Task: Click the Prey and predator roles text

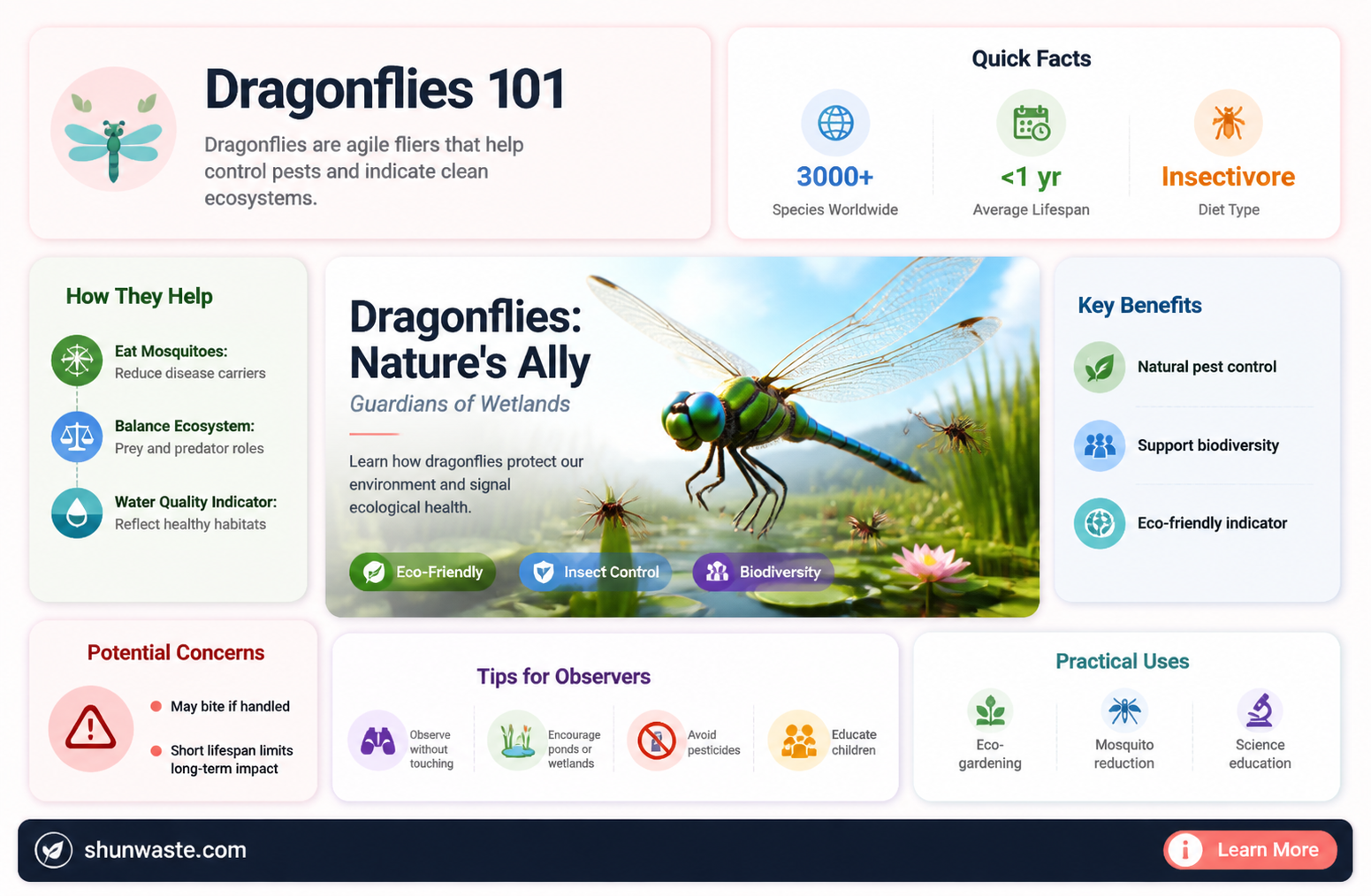Action: coord(189,448)
